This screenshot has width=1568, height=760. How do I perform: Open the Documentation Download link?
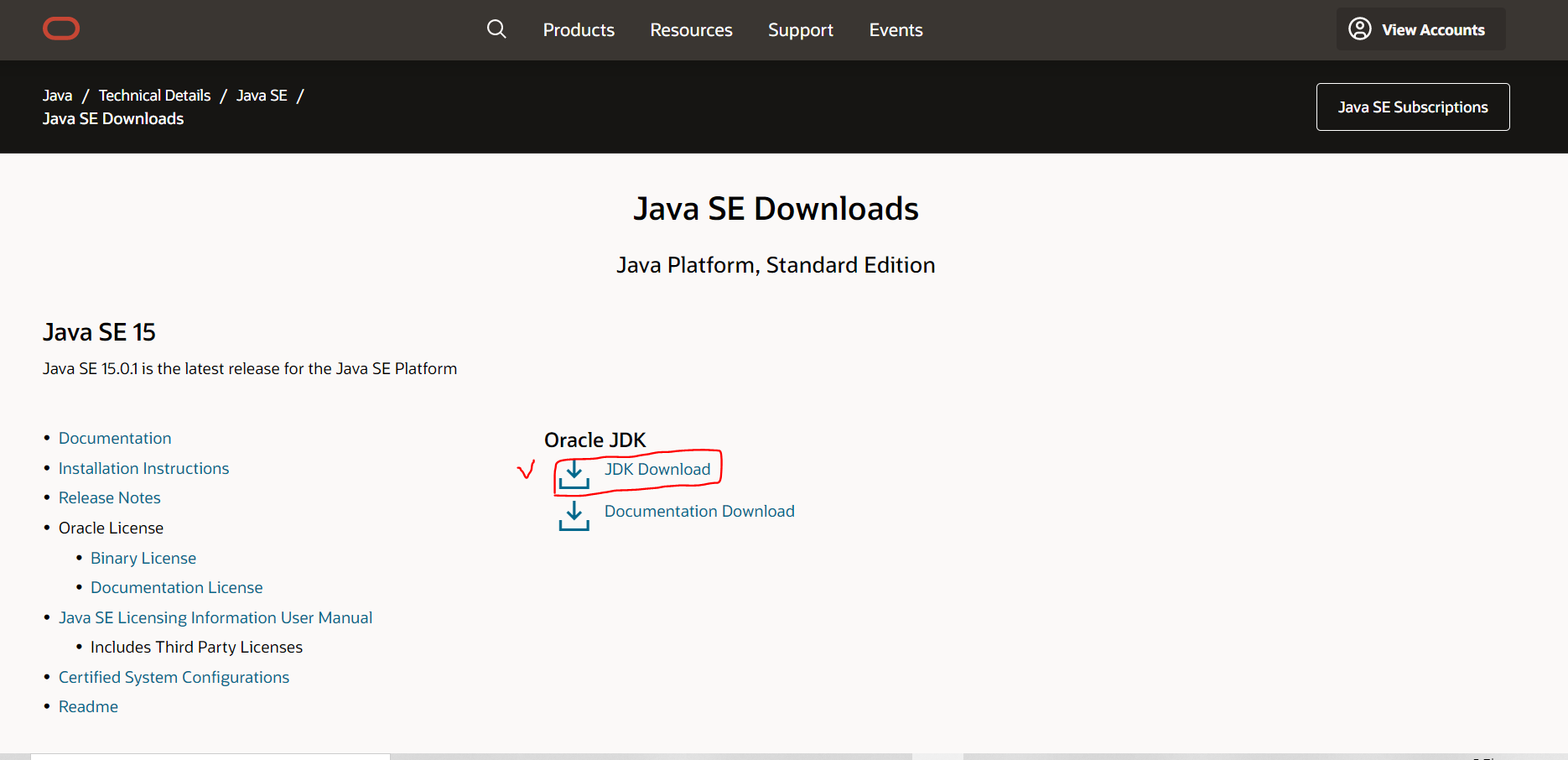(699, 511)
